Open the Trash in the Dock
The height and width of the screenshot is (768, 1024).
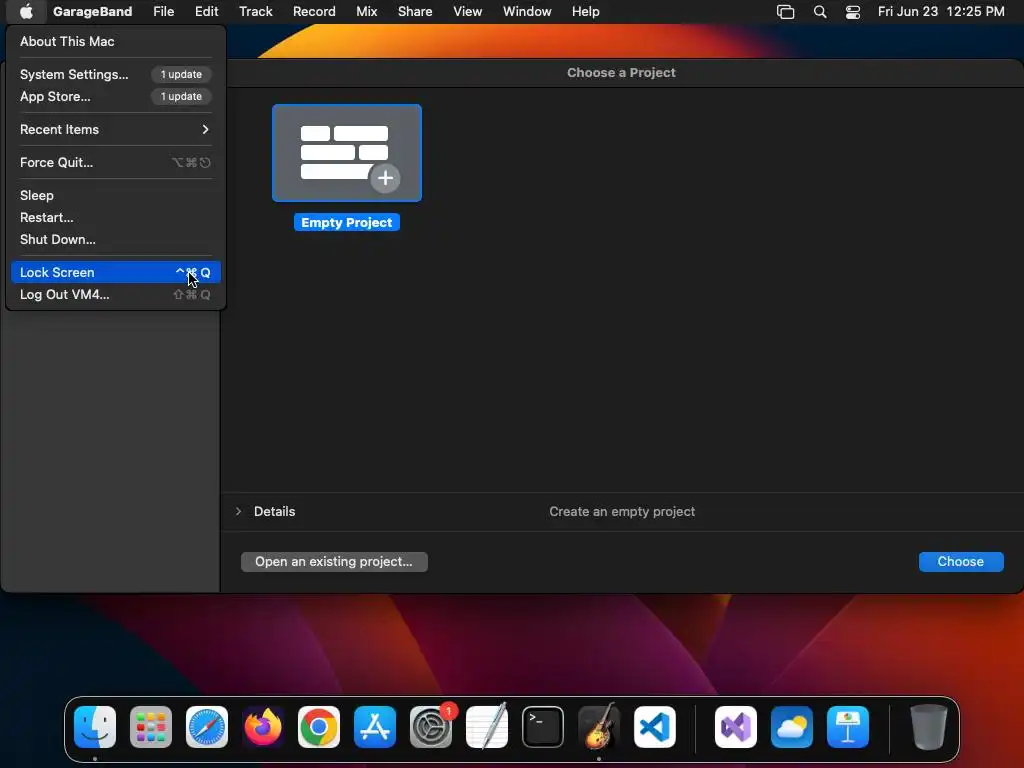point(929,727)
